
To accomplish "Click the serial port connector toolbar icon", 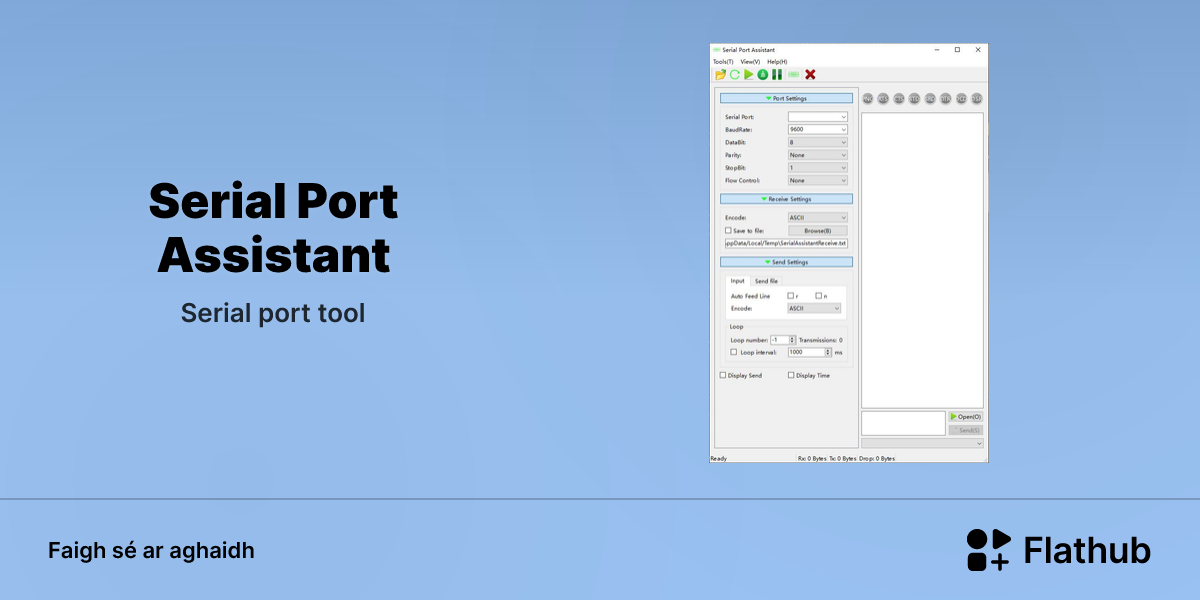I will click(x=793, y=74).
